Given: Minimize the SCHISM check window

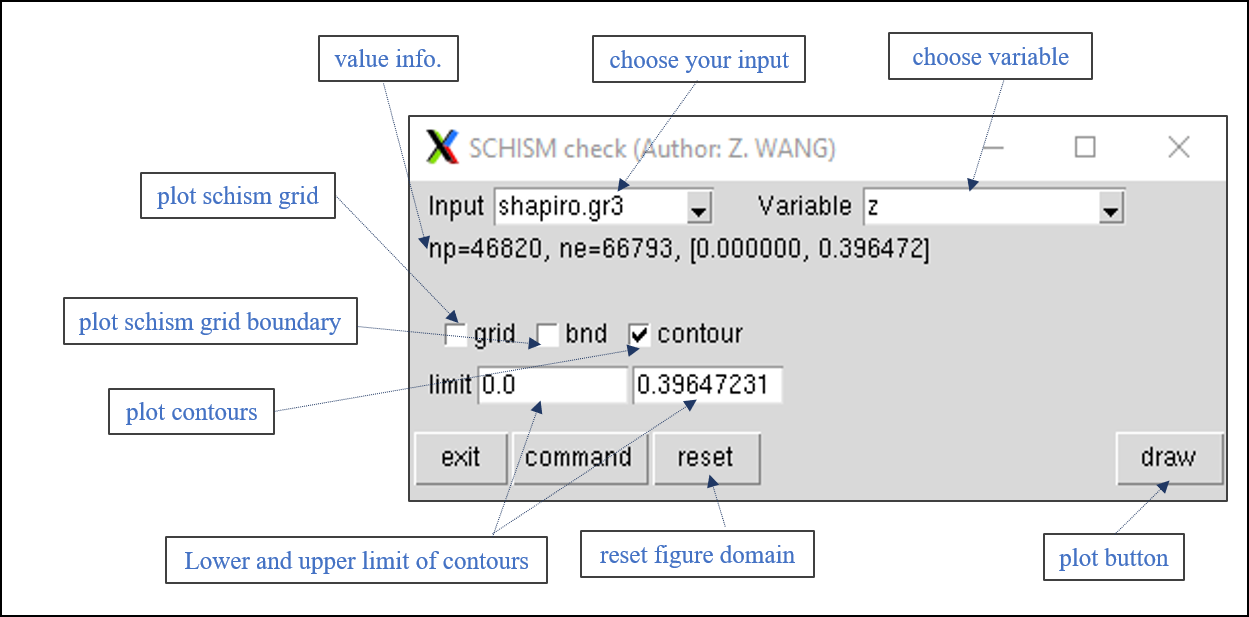Looking at the screenshot, I should click(x=992, y=148).
